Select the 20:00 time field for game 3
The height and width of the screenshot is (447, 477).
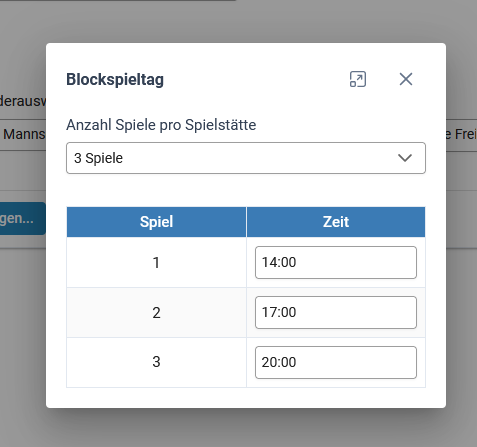pos(336,363)
